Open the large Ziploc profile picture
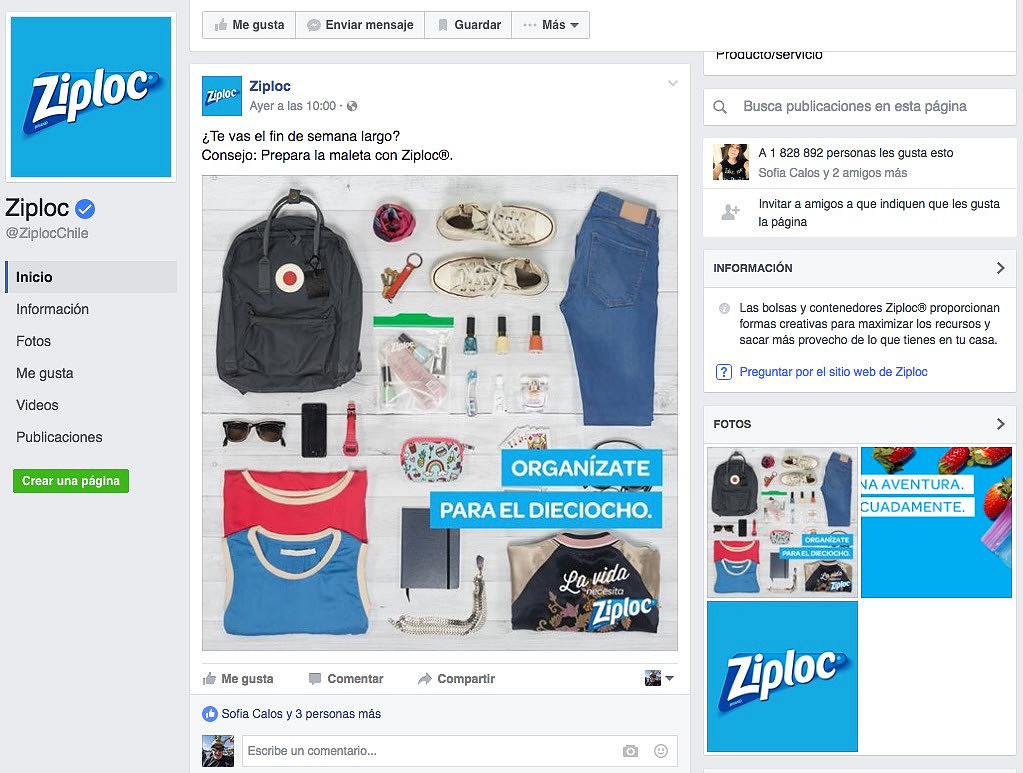The image size is (1023, 773). pyautogui.click(x=91, y=97)
